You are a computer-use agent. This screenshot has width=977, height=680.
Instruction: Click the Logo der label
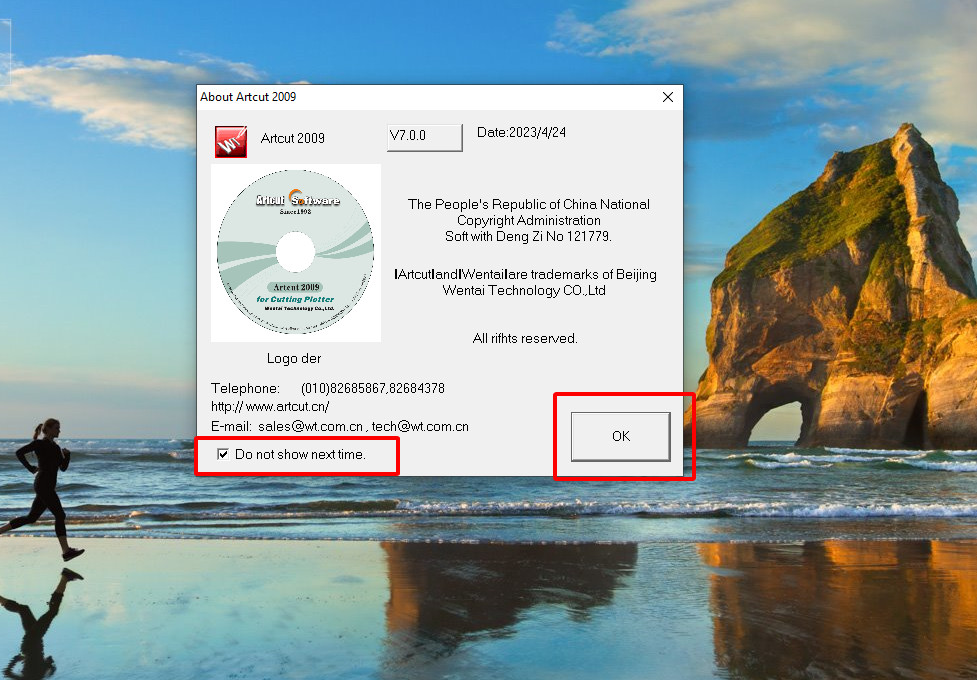click(294, 358)
